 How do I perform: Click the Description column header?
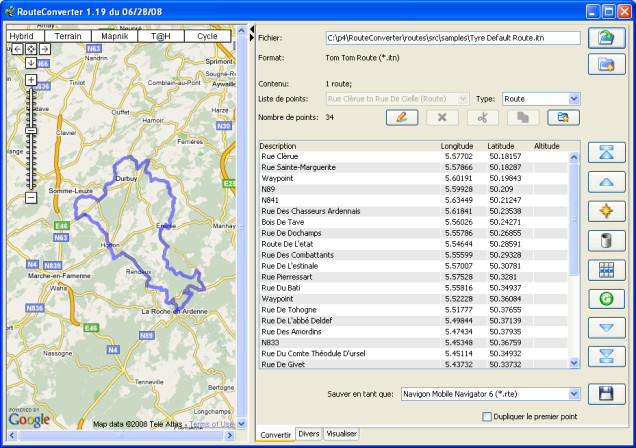(x=349, y=146)
